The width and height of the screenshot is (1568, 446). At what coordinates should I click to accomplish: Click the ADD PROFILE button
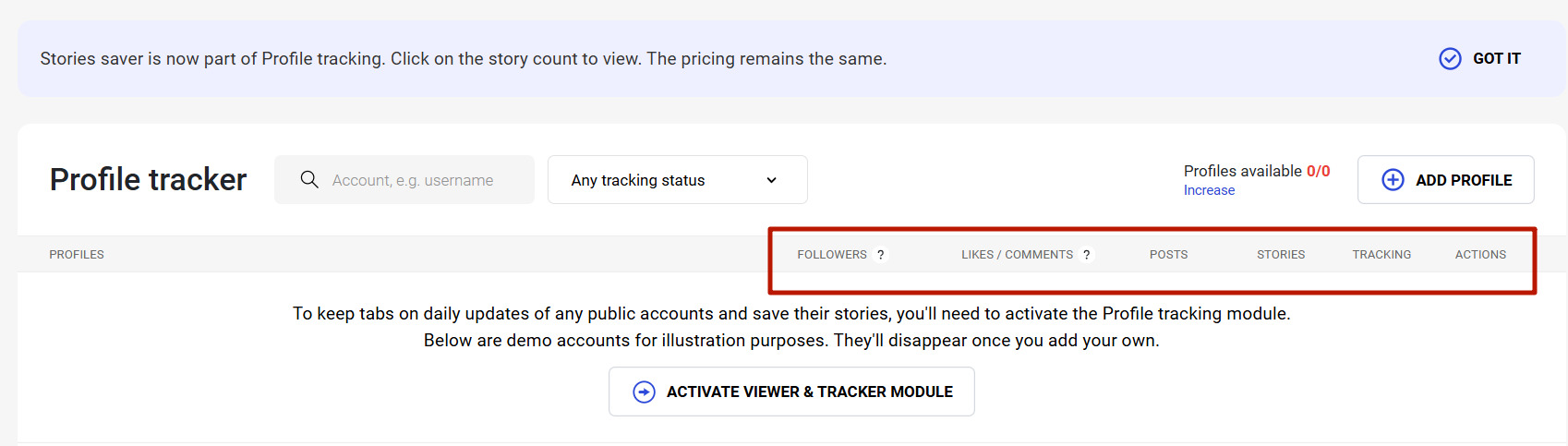pyautogui.click(x=1445, y=180)
